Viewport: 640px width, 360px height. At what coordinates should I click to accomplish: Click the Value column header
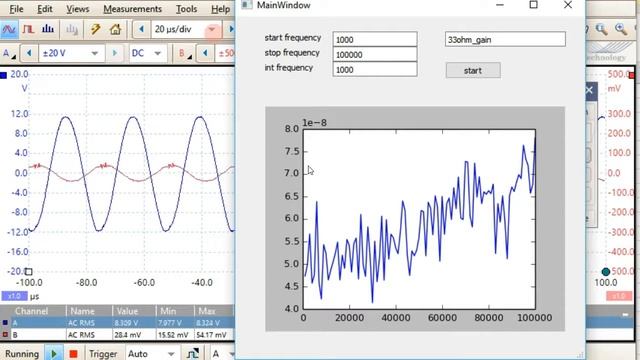(x=134, y=311)
